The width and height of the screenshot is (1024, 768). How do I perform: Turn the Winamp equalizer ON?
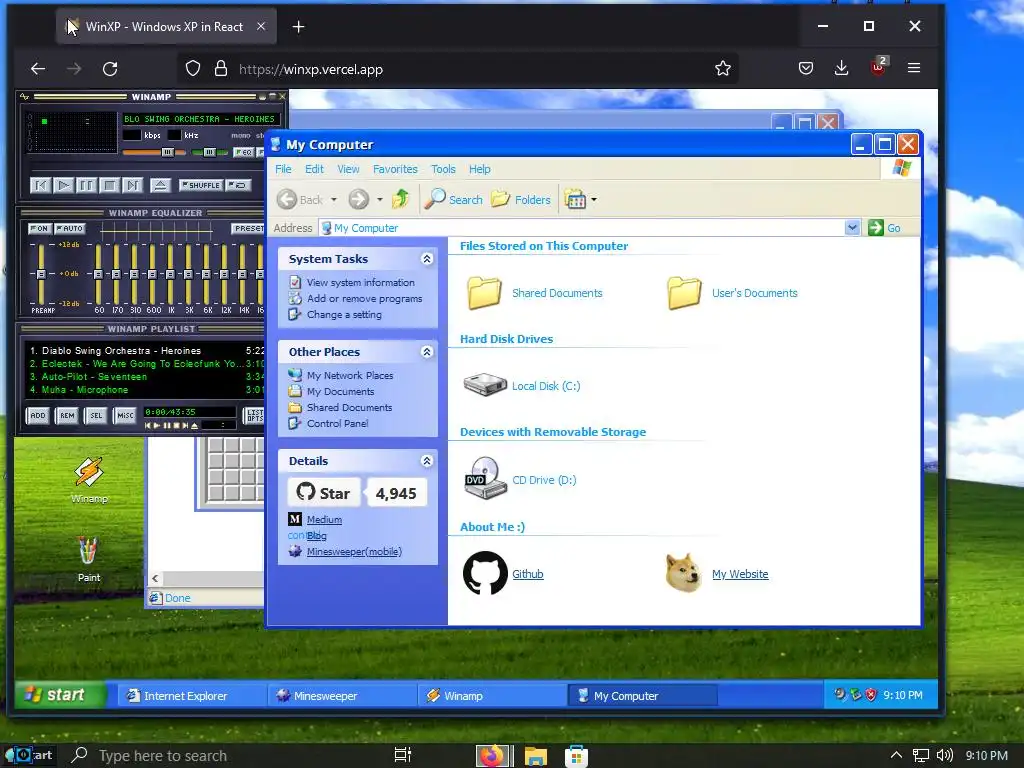[x=39, y=229]
